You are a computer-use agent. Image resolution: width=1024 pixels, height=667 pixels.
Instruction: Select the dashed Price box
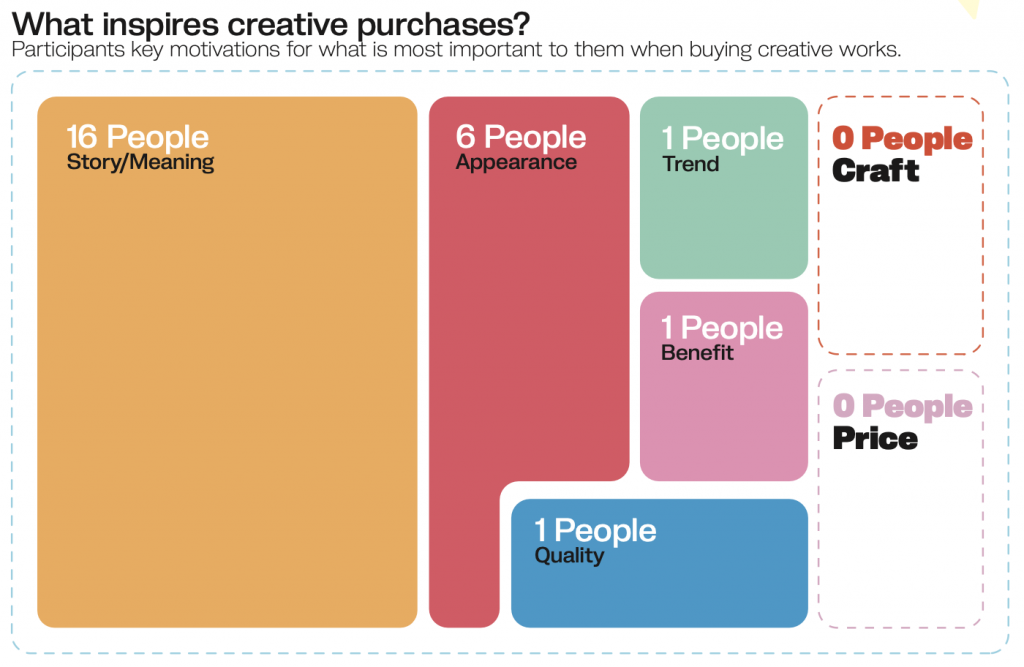pyautogui.click(x=901, y=499)
